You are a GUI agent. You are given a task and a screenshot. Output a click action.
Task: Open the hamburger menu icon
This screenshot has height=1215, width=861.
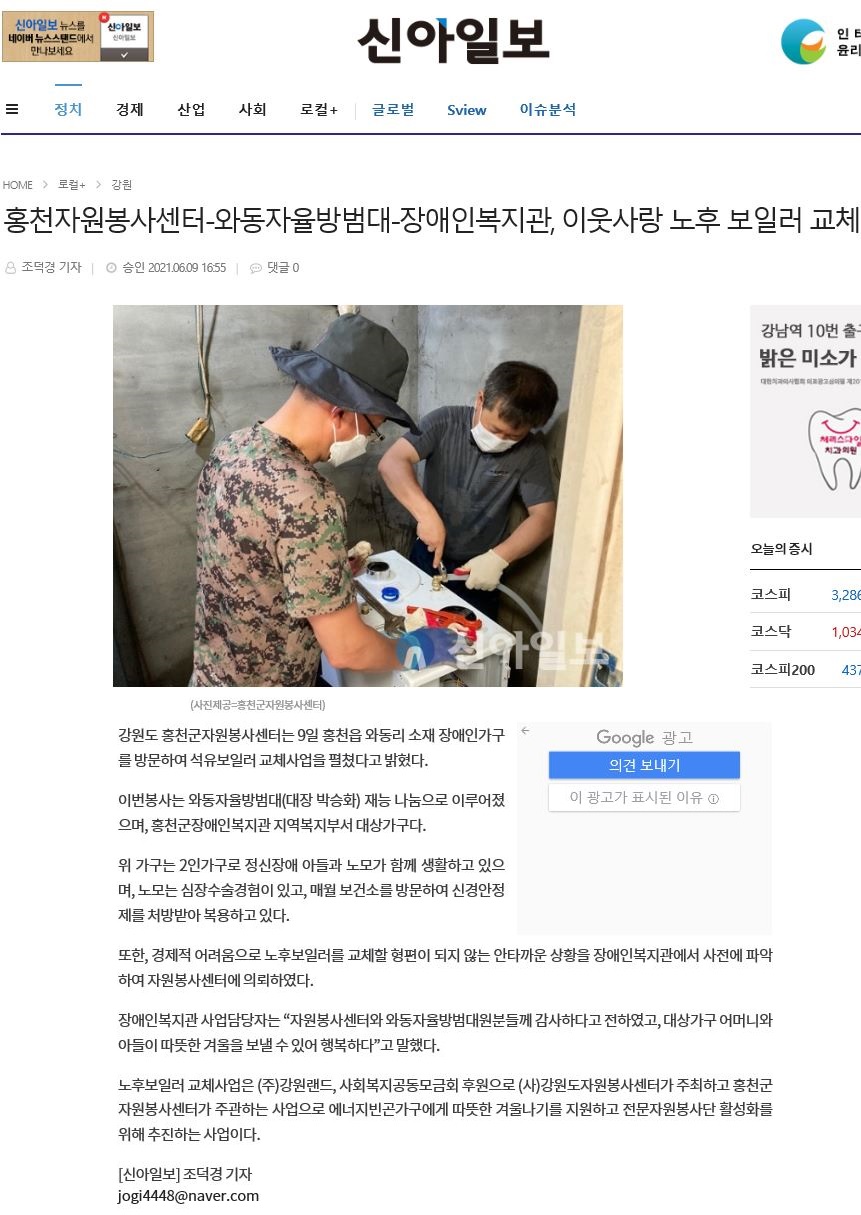point(11,110)
